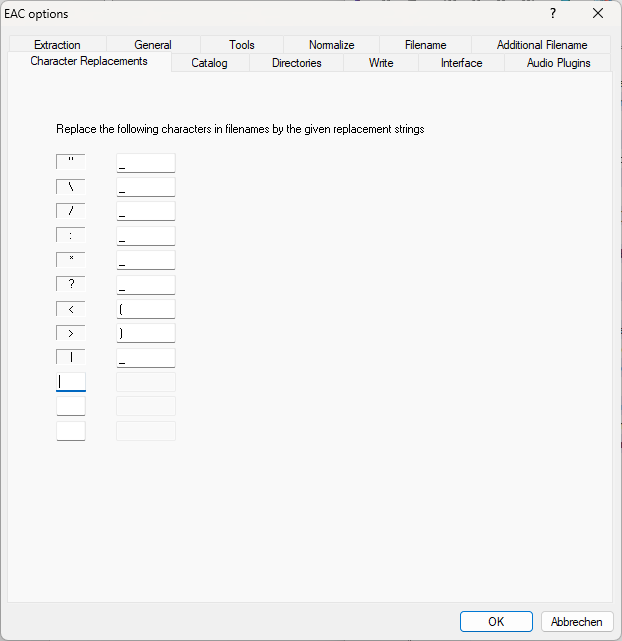
Task: Open the Interface tab
Action: 461,63
